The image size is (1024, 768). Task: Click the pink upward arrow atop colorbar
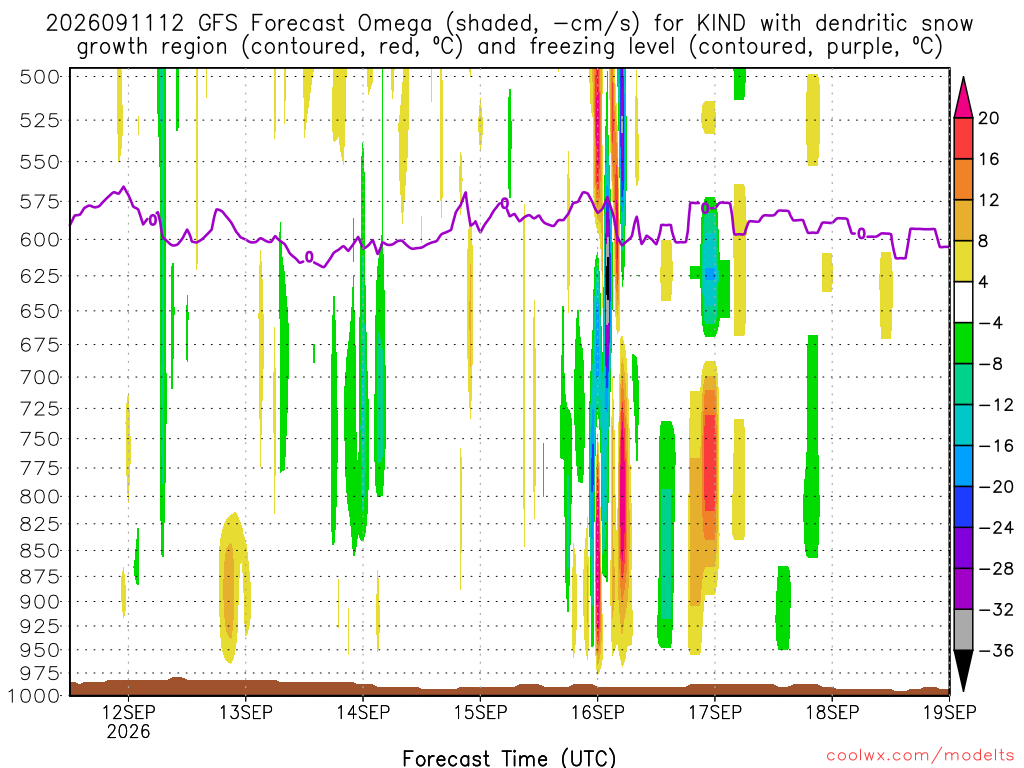tap(963, 98)
